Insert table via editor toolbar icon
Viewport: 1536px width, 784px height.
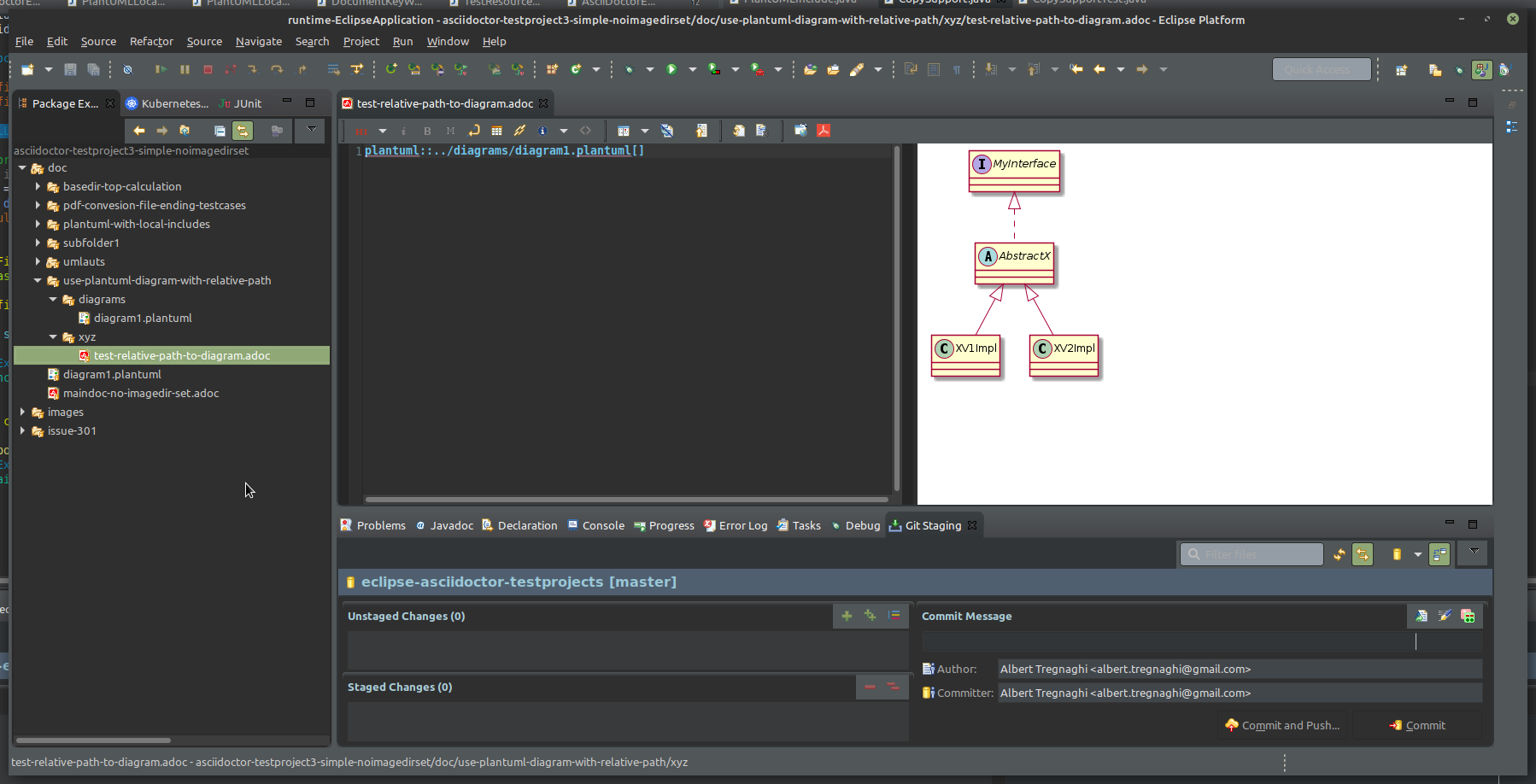pos(496,131)
